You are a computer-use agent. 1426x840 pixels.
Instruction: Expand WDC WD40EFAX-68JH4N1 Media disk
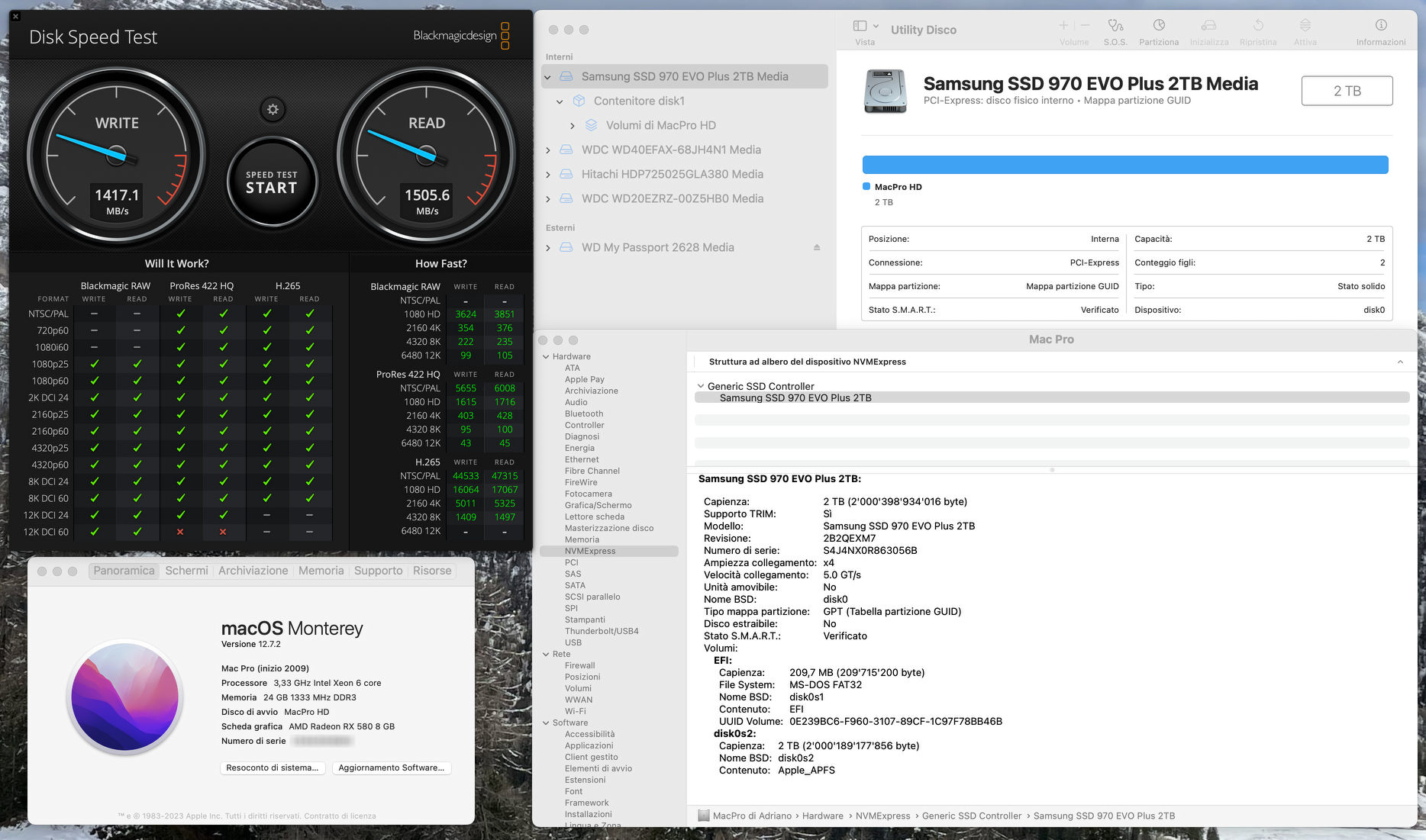(x=548, y=150)
